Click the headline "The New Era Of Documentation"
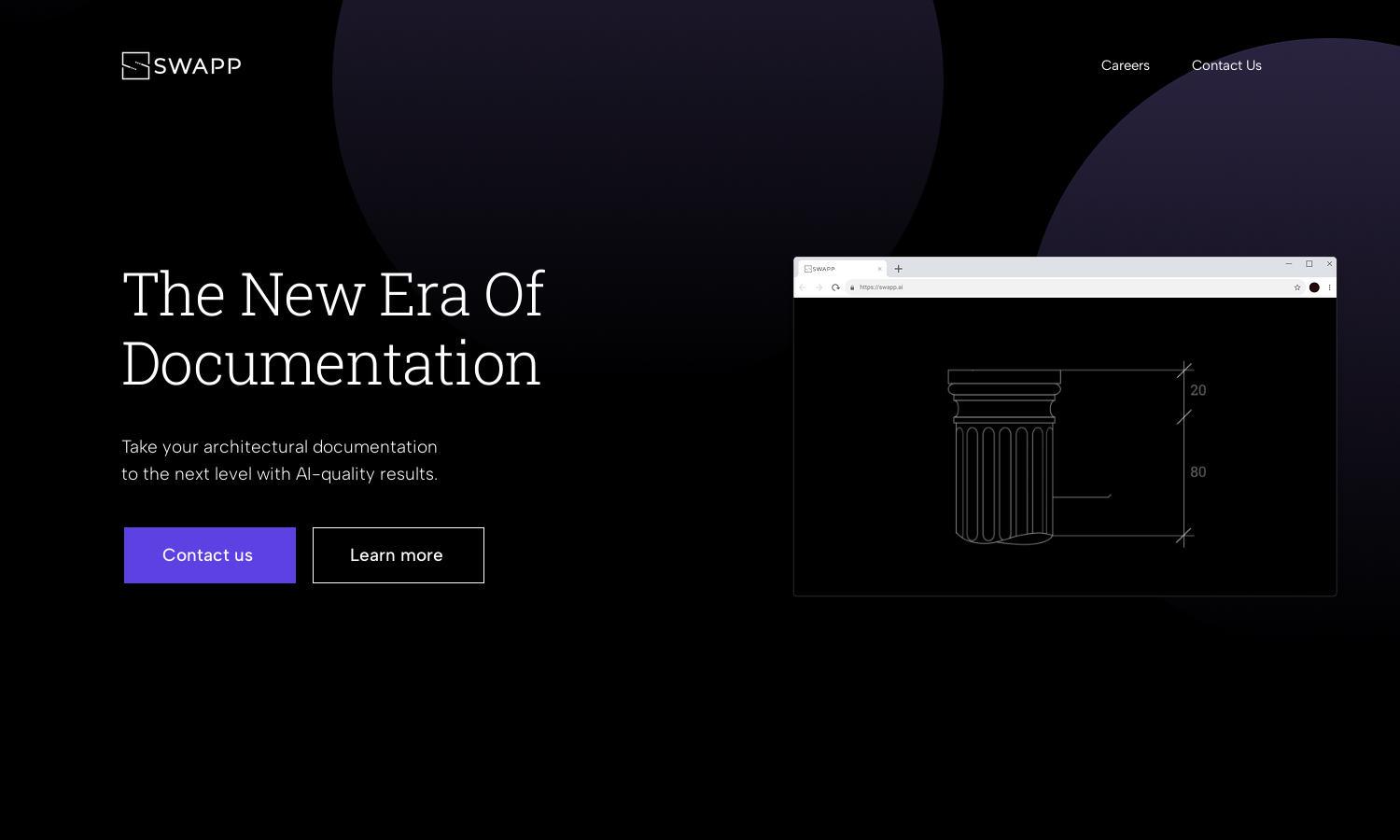This screenshot has width=1400, height=840. click(x=333, y=329)
